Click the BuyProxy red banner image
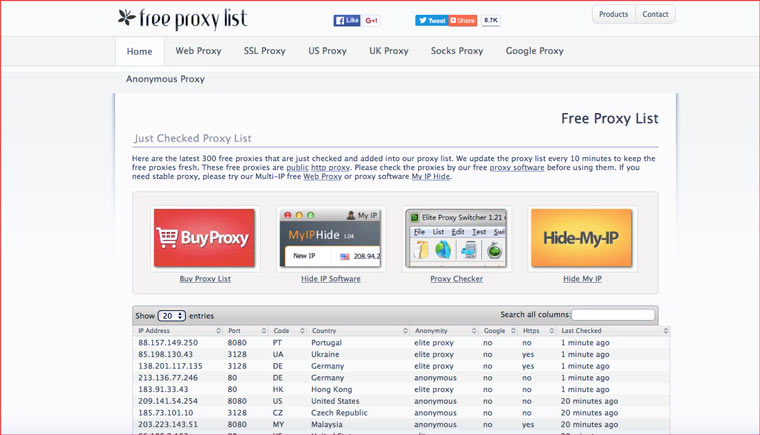This screenshot has width=760, height=435. 204,238
